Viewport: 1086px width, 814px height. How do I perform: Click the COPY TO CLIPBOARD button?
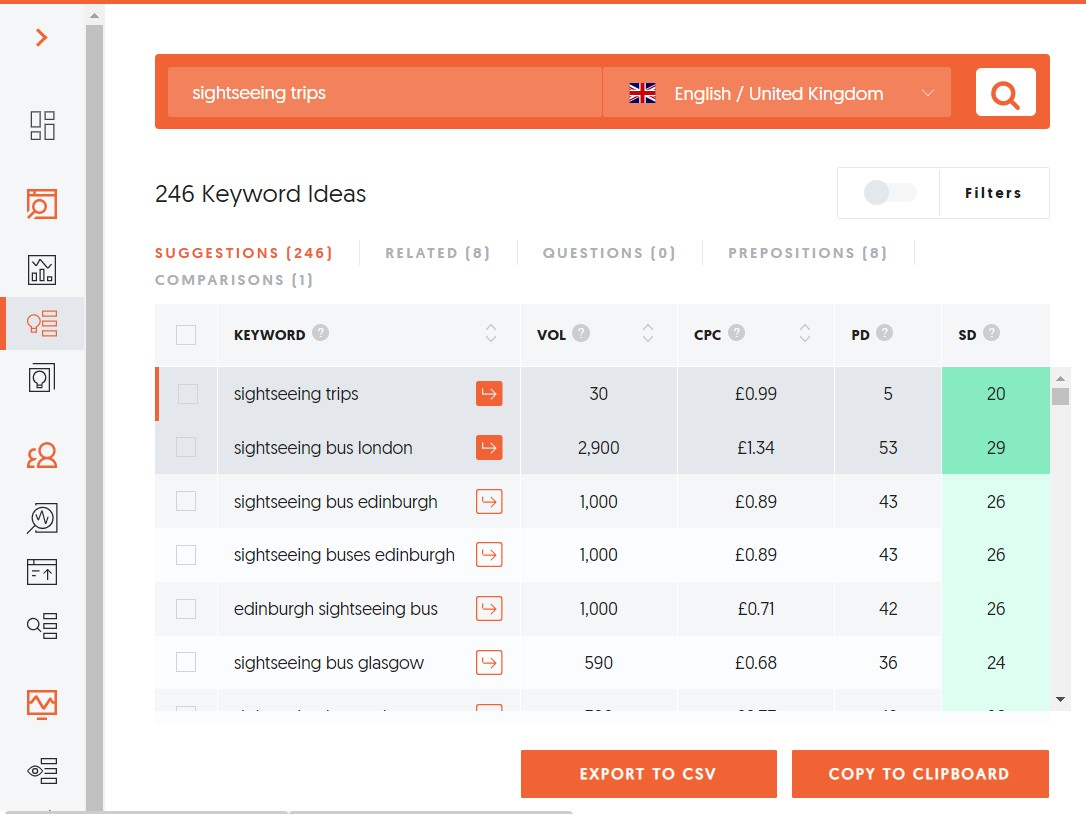(x=919, y=773)
